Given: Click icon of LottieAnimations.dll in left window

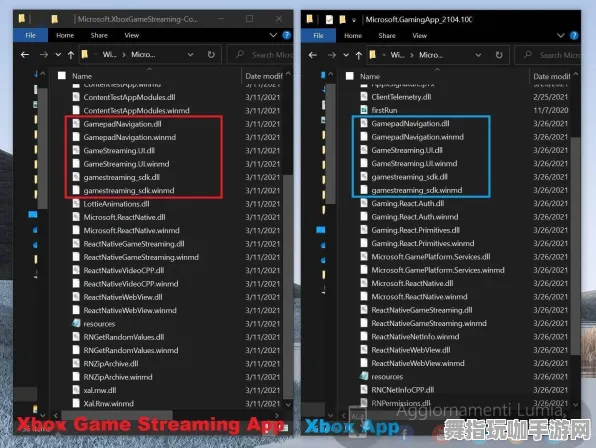Looking at the screenshot, I should click(x=76, y=204).
